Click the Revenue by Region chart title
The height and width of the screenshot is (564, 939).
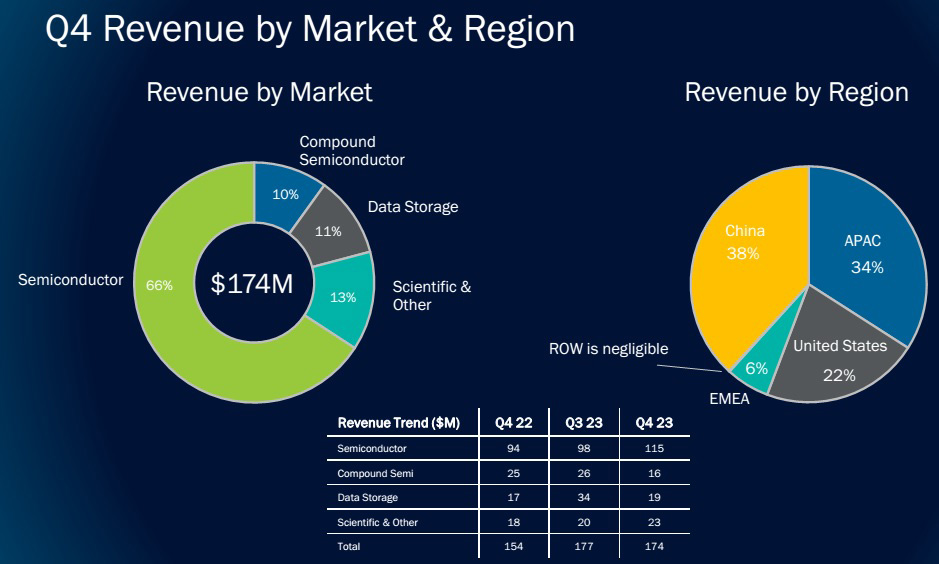pyautogui.click(x=796, y=93)
